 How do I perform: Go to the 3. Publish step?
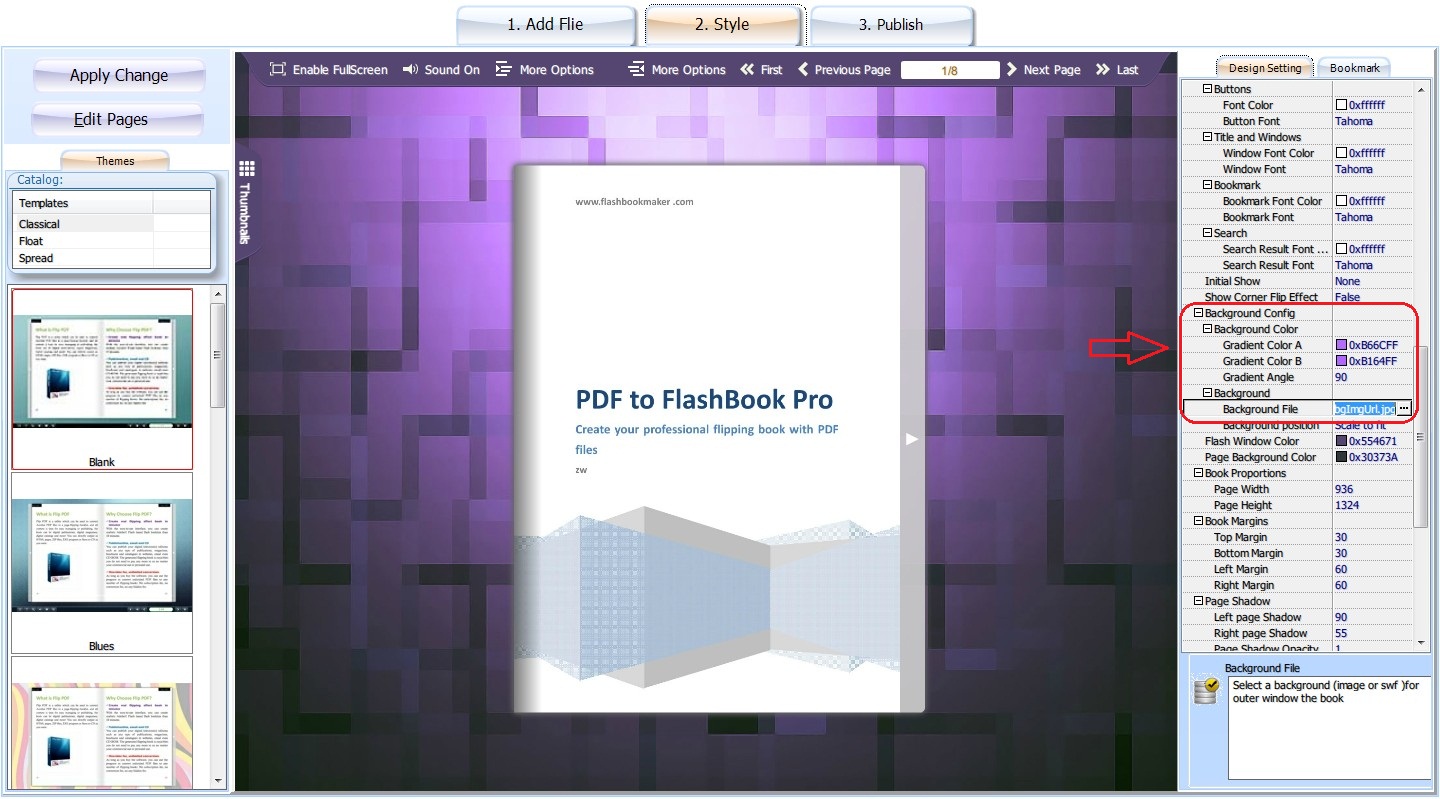[891, 25]
